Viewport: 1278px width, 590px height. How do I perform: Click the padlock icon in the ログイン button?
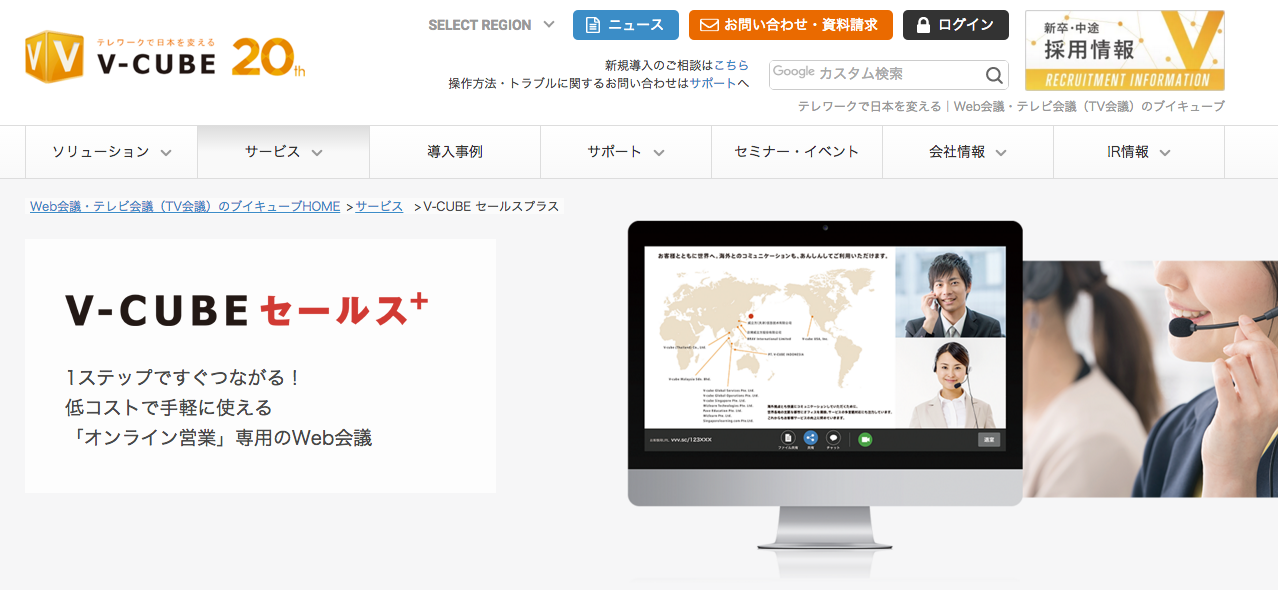[x=923, y=25]
